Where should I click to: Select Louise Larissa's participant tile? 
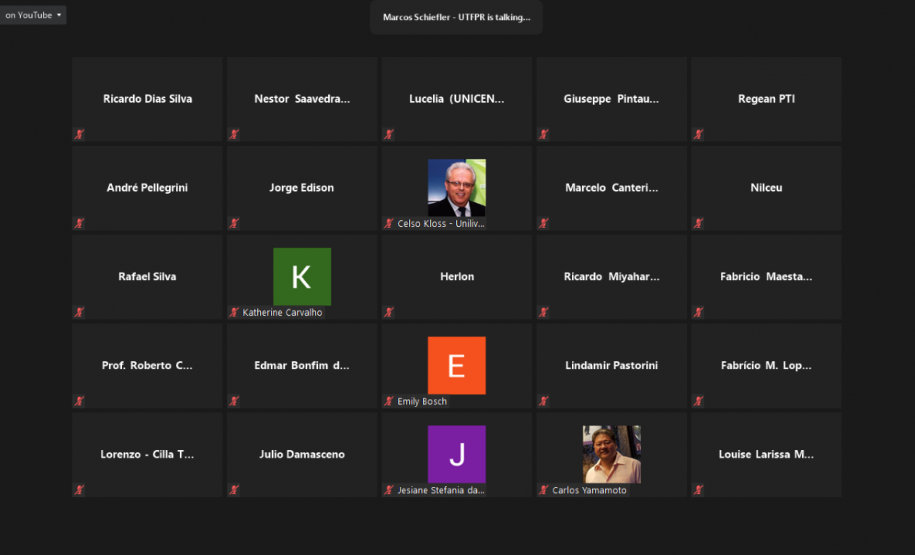coord(766,455)
